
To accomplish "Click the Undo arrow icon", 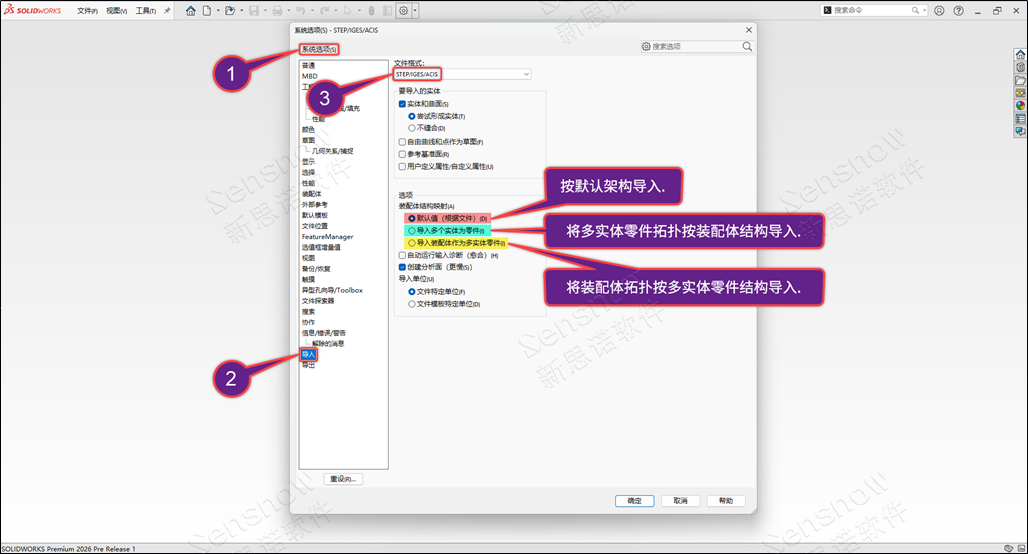I will [300, 10].
